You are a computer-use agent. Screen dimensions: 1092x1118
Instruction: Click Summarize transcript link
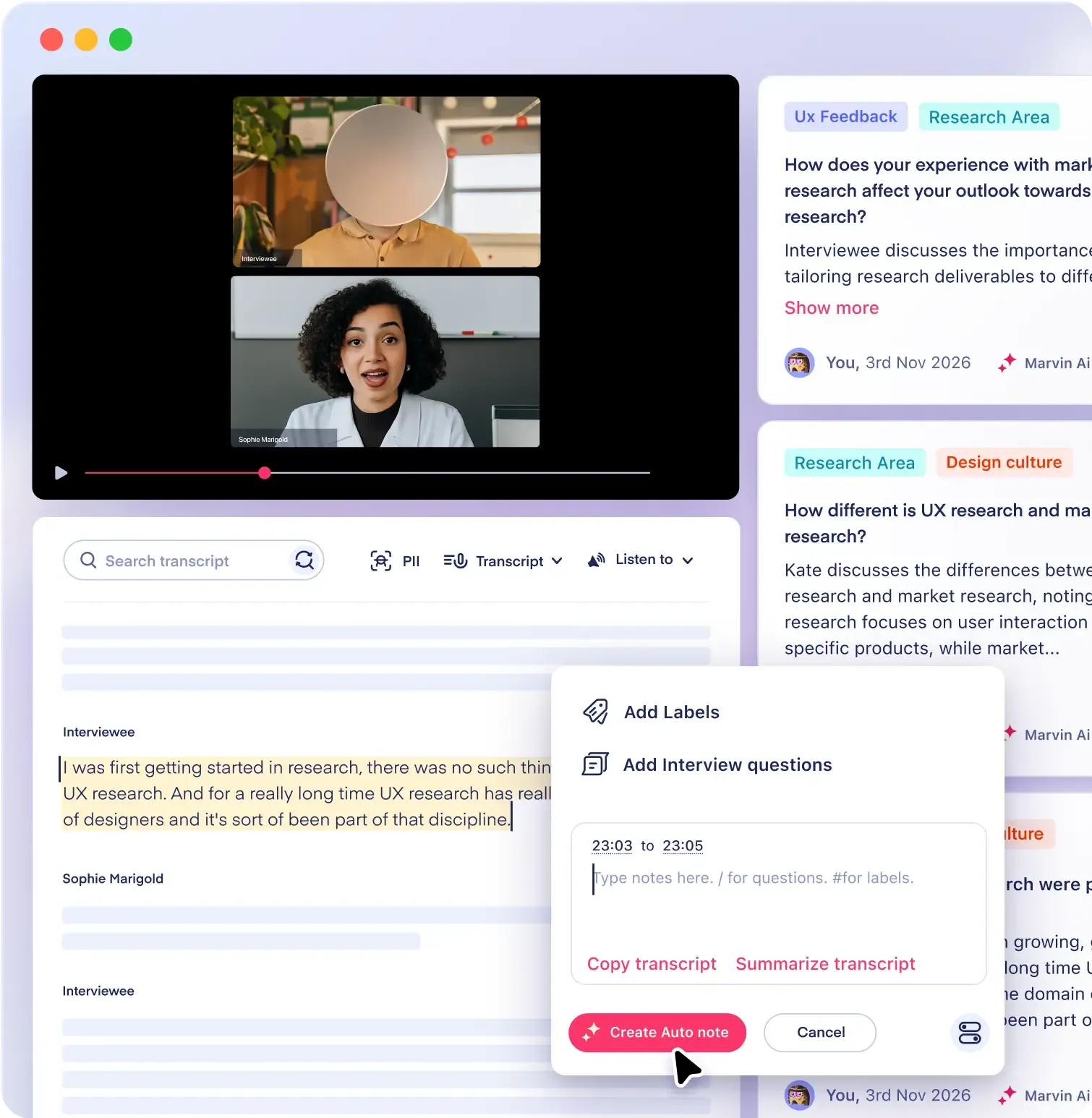[x=825, y=964]
